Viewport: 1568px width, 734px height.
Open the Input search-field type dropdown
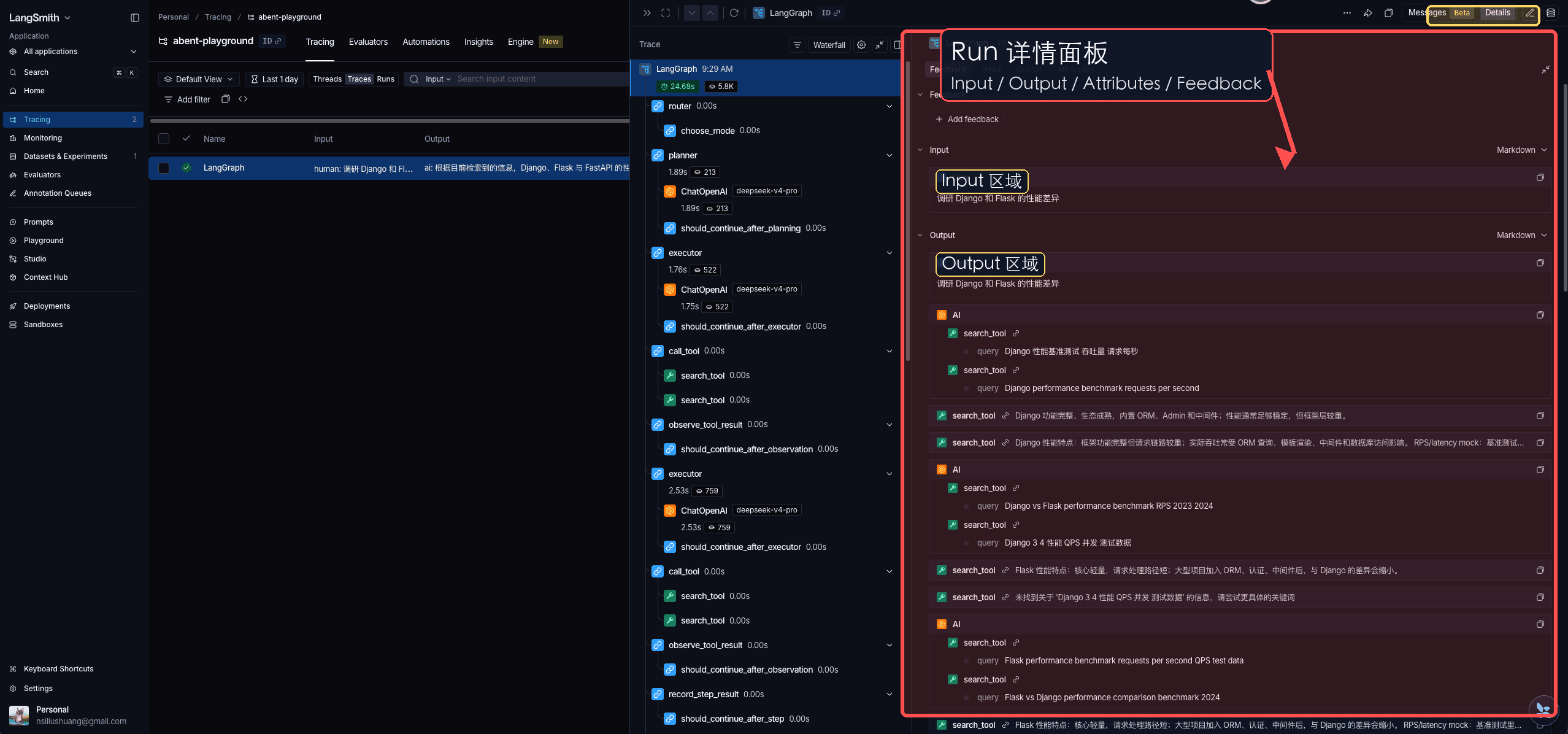[438, 79]
